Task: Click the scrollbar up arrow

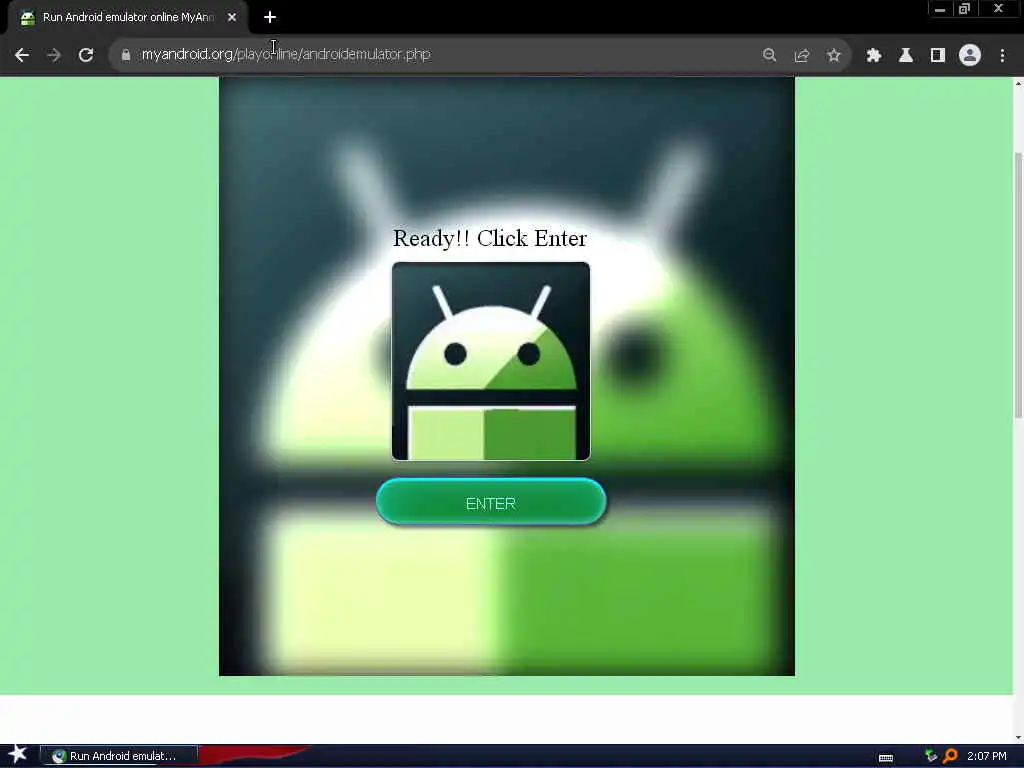Action: coord(1018,83)
